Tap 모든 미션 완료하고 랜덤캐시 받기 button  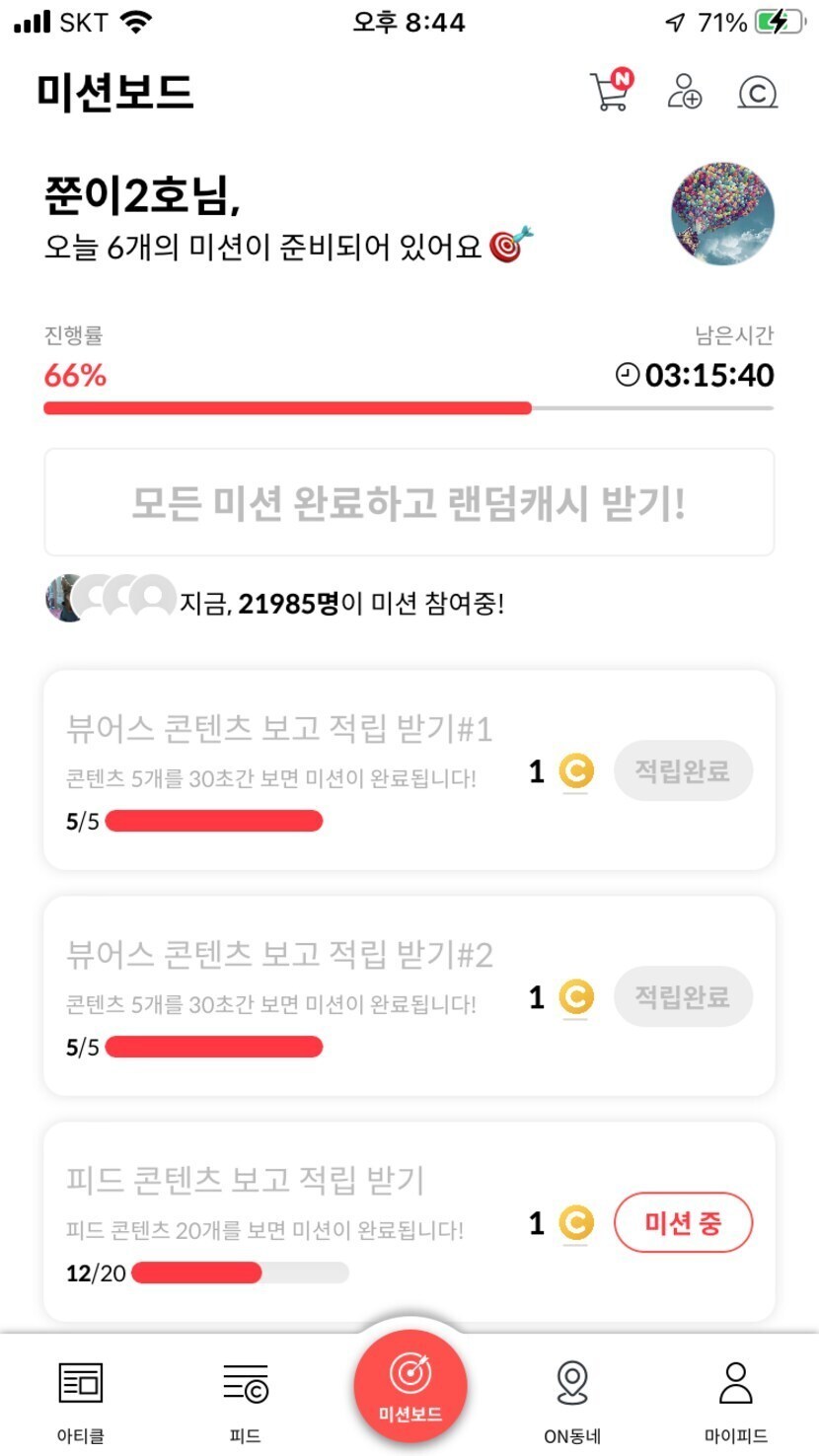click(x=409, y=503)
